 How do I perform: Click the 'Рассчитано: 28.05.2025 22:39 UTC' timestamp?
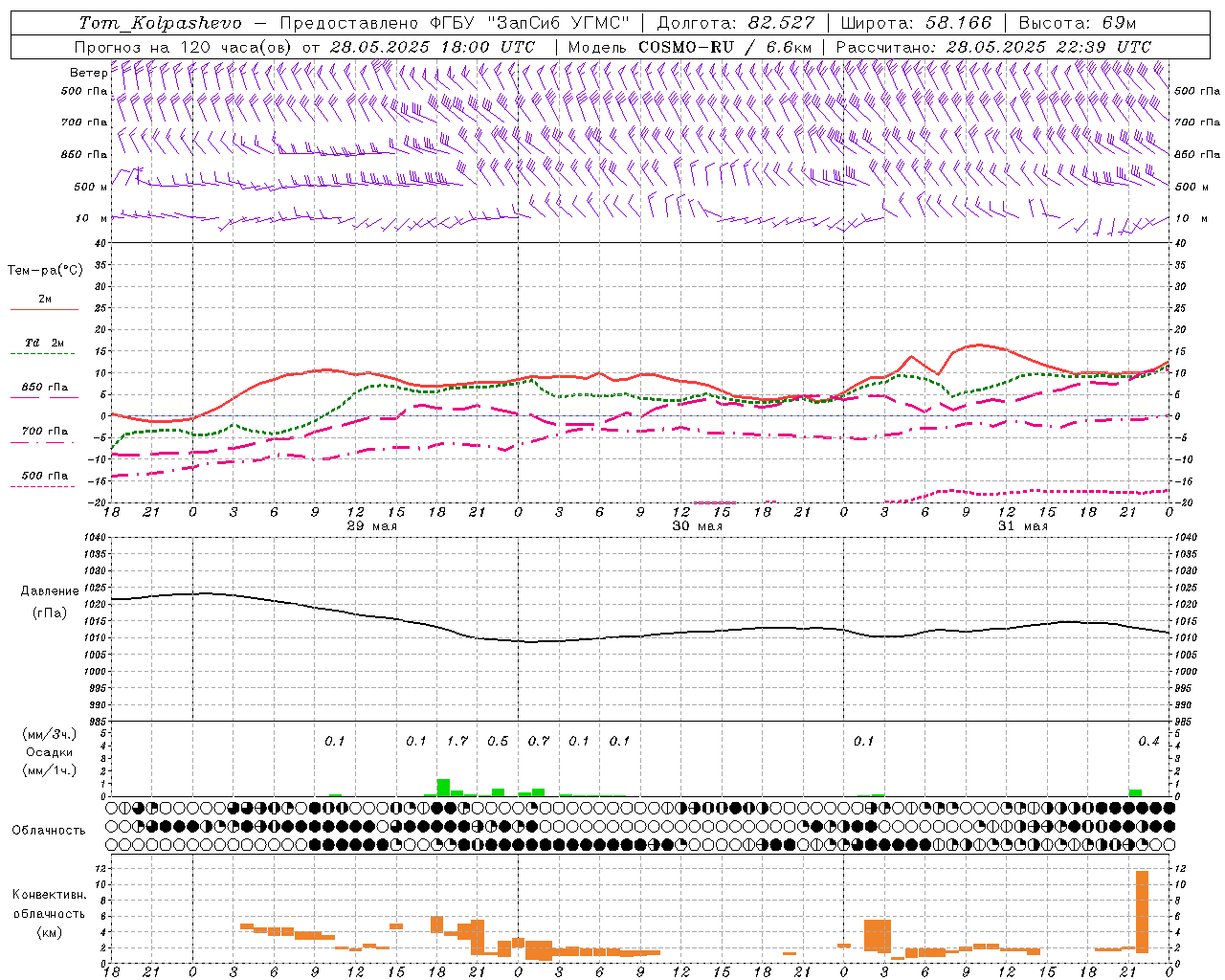(x=994, y=47)
